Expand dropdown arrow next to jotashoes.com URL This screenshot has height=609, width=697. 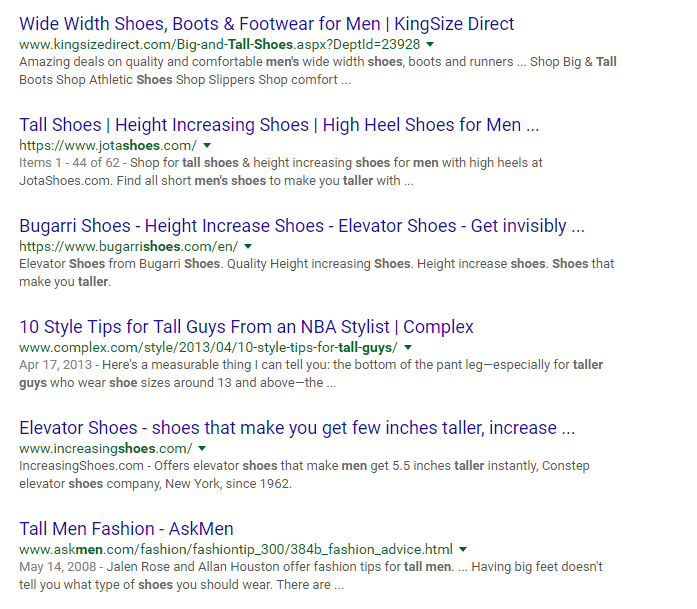point(207,145)
